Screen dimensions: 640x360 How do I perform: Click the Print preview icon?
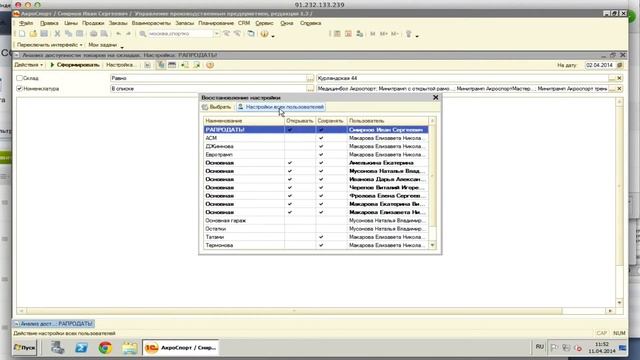tap(104, 34)
